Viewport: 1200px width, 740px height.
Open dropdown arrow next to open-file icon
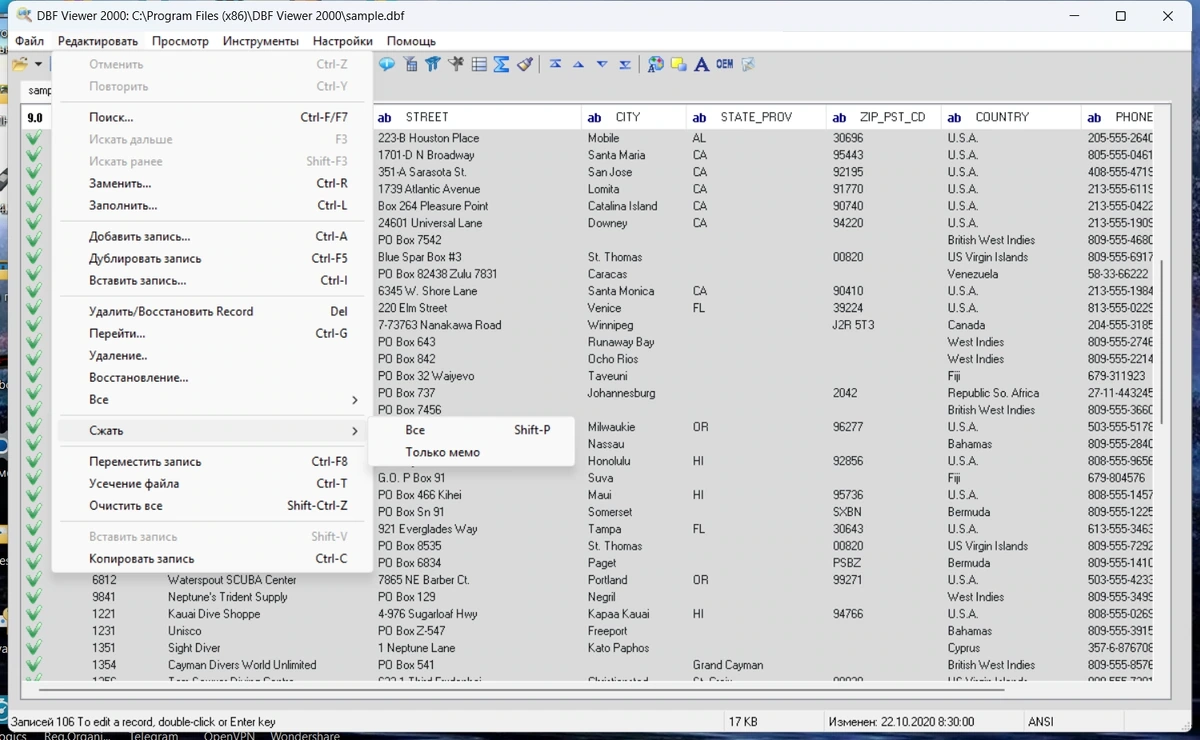[x=38, y=64]
